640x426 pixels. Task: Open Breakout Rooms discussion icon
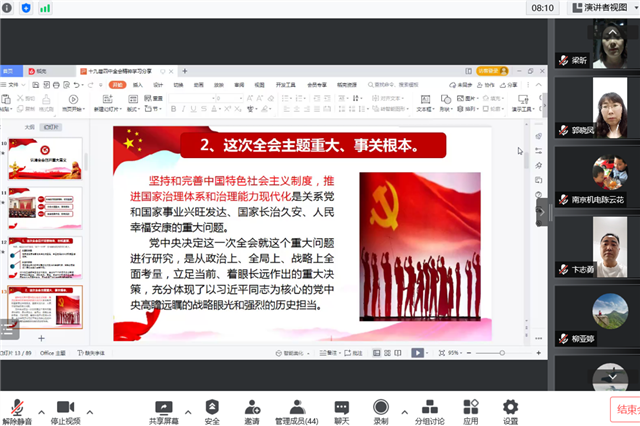coord(429,406)
